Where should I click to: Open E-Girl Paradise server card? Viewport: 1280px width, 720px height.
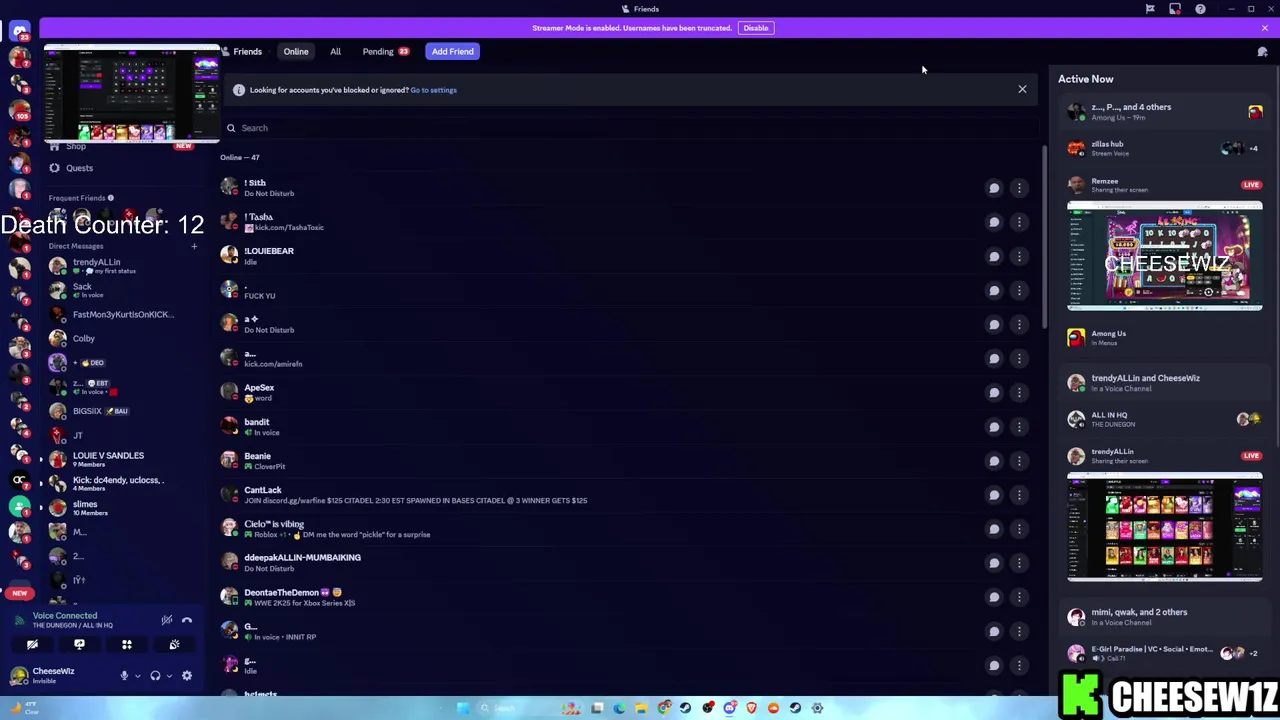(x=1164, y=653)
